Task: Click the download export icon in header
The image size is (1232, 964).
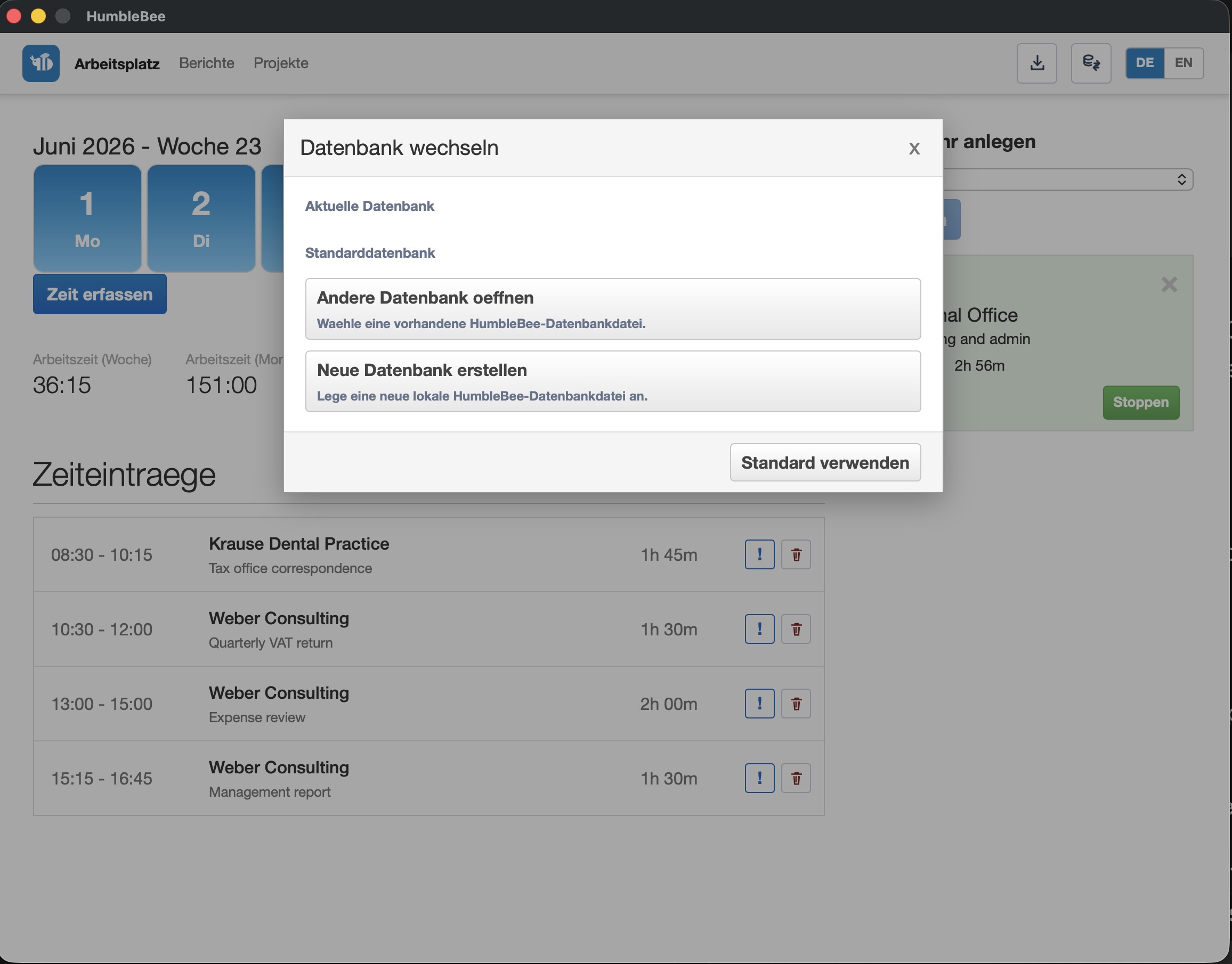Action: (1036, 63)
